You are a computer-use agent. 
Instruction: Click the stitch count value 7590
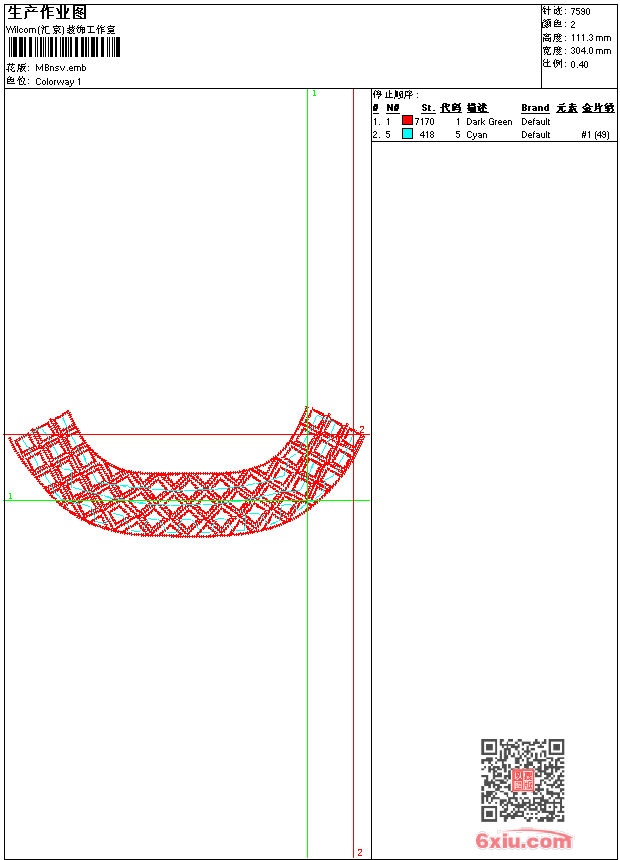(x=581, y=12)
